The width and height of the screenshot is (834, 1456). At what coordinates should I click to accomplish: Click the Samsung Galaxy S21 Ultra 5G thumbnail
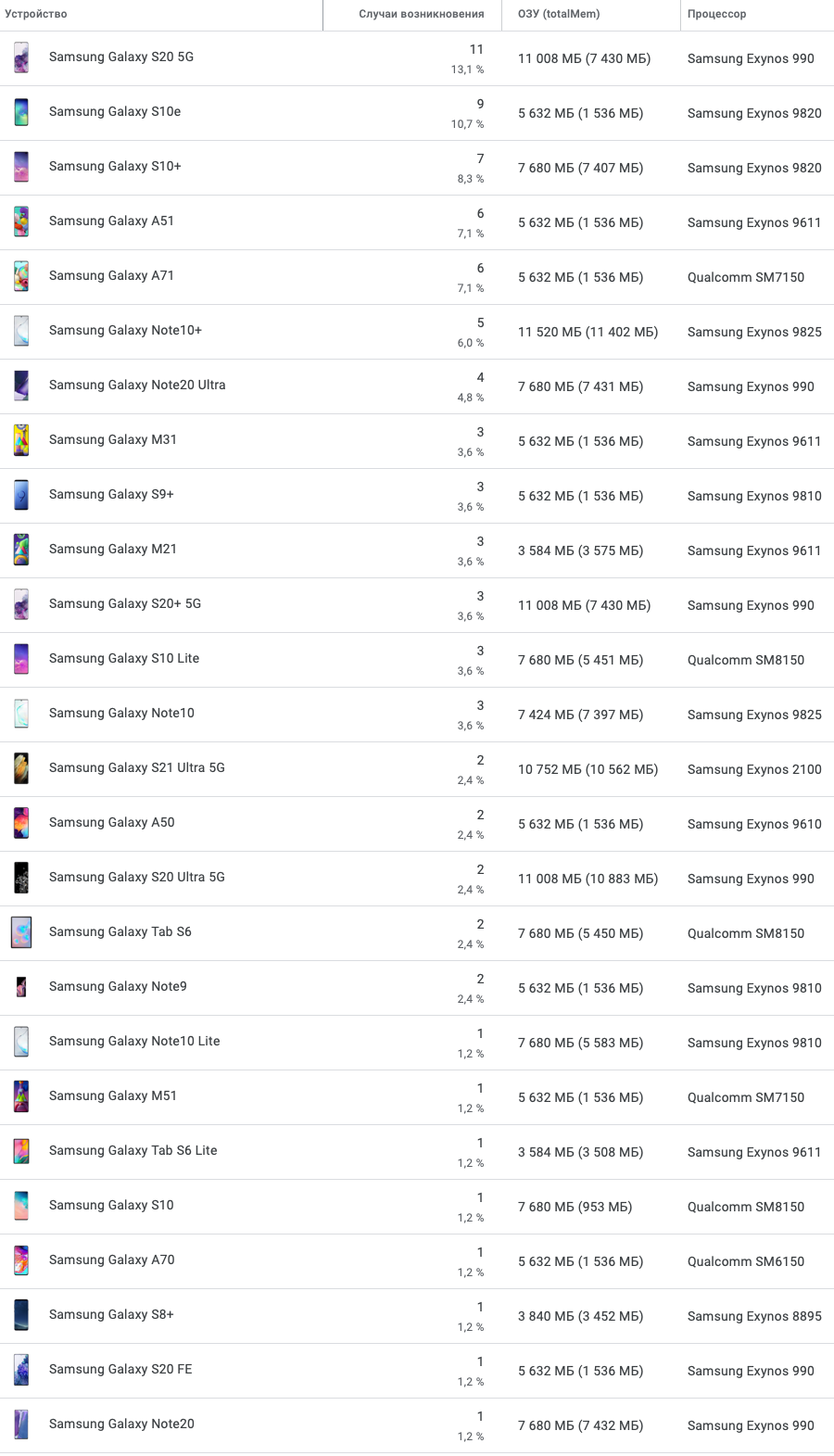click(21, 768)
